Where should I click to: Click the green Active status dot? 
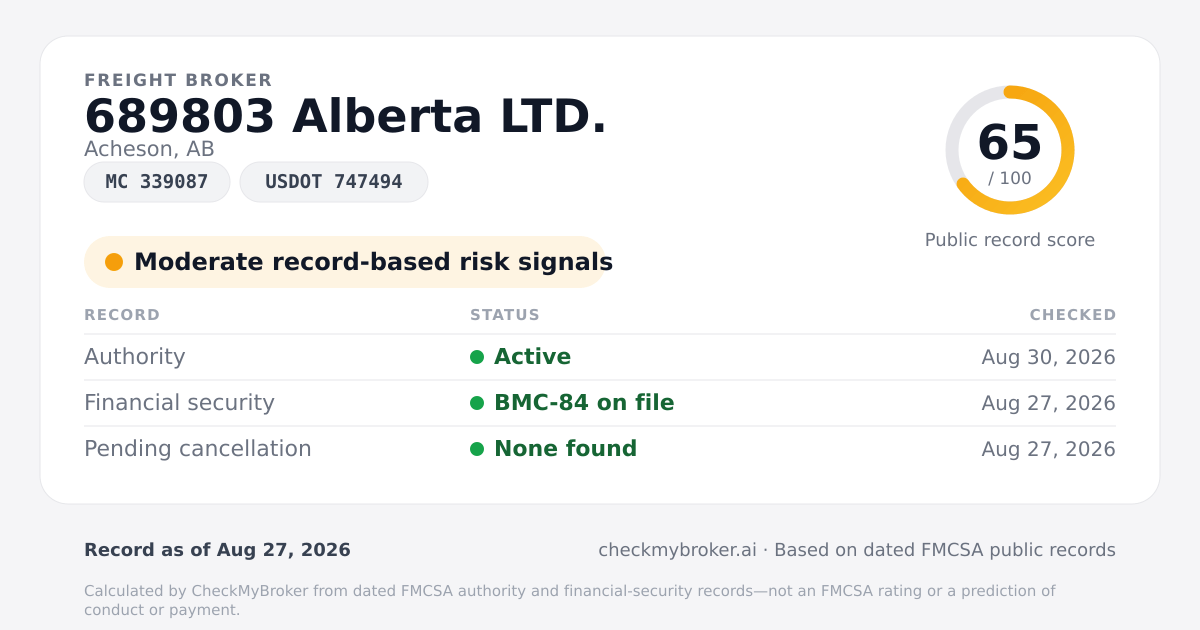click(x=477, y=357)
